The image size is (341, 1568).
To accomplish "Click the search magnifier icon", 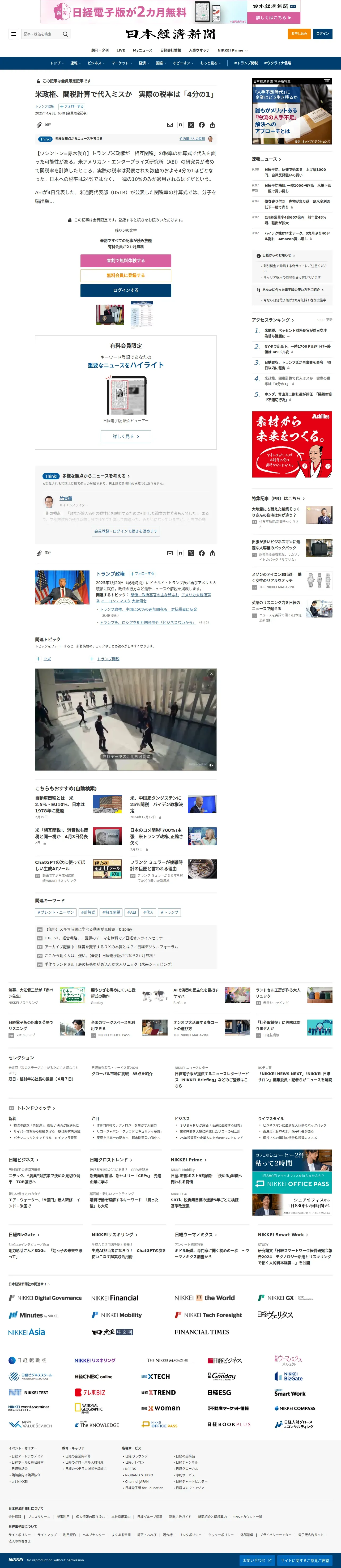I will pos(65,34).
